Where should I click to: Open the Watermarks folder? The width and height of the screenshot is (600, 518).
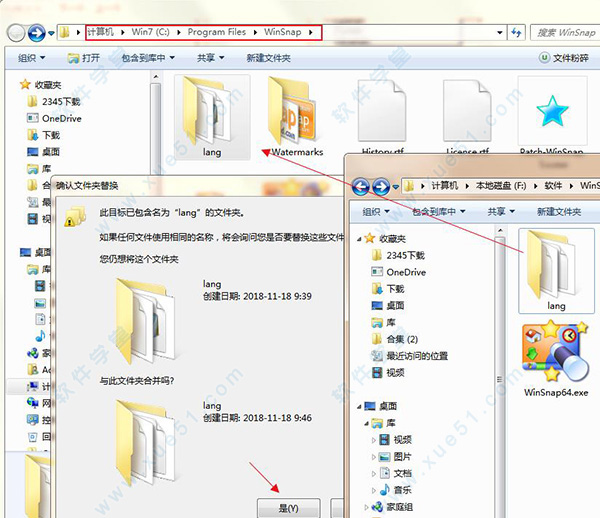point(297,112)
